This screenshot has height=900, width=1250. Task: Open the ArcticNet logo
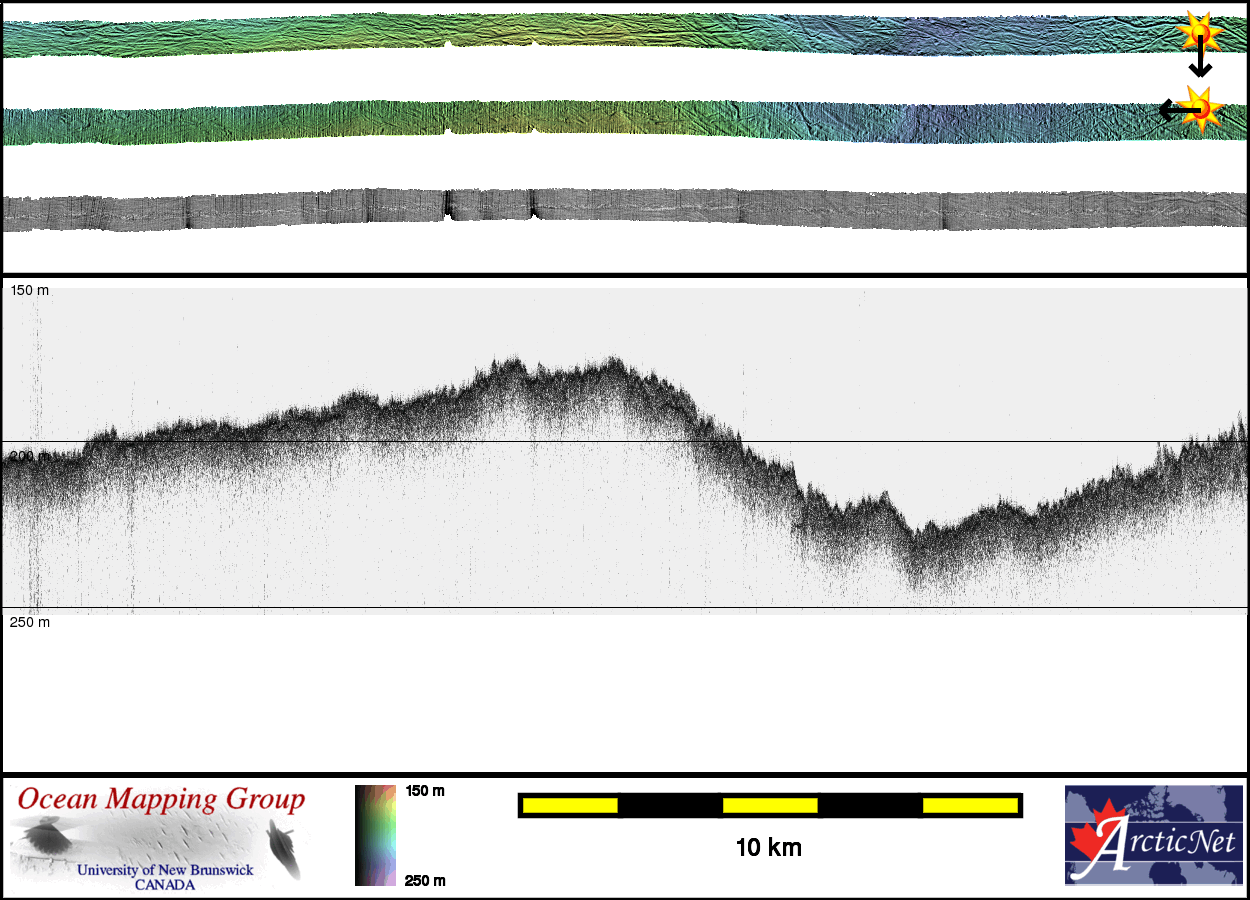coord(1152,835)
